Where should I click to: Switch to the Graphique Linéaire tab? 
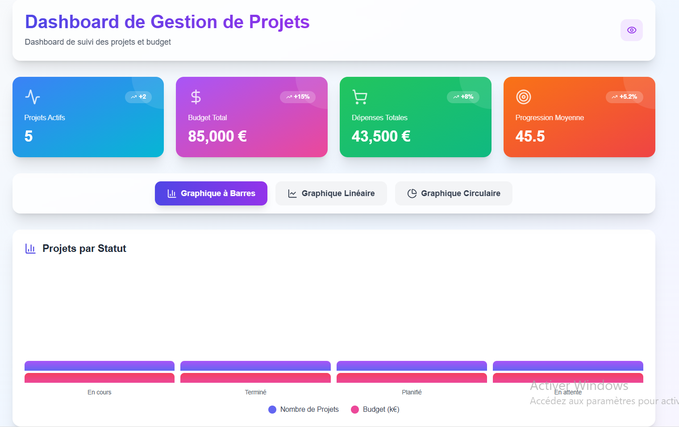click(331, 193)
